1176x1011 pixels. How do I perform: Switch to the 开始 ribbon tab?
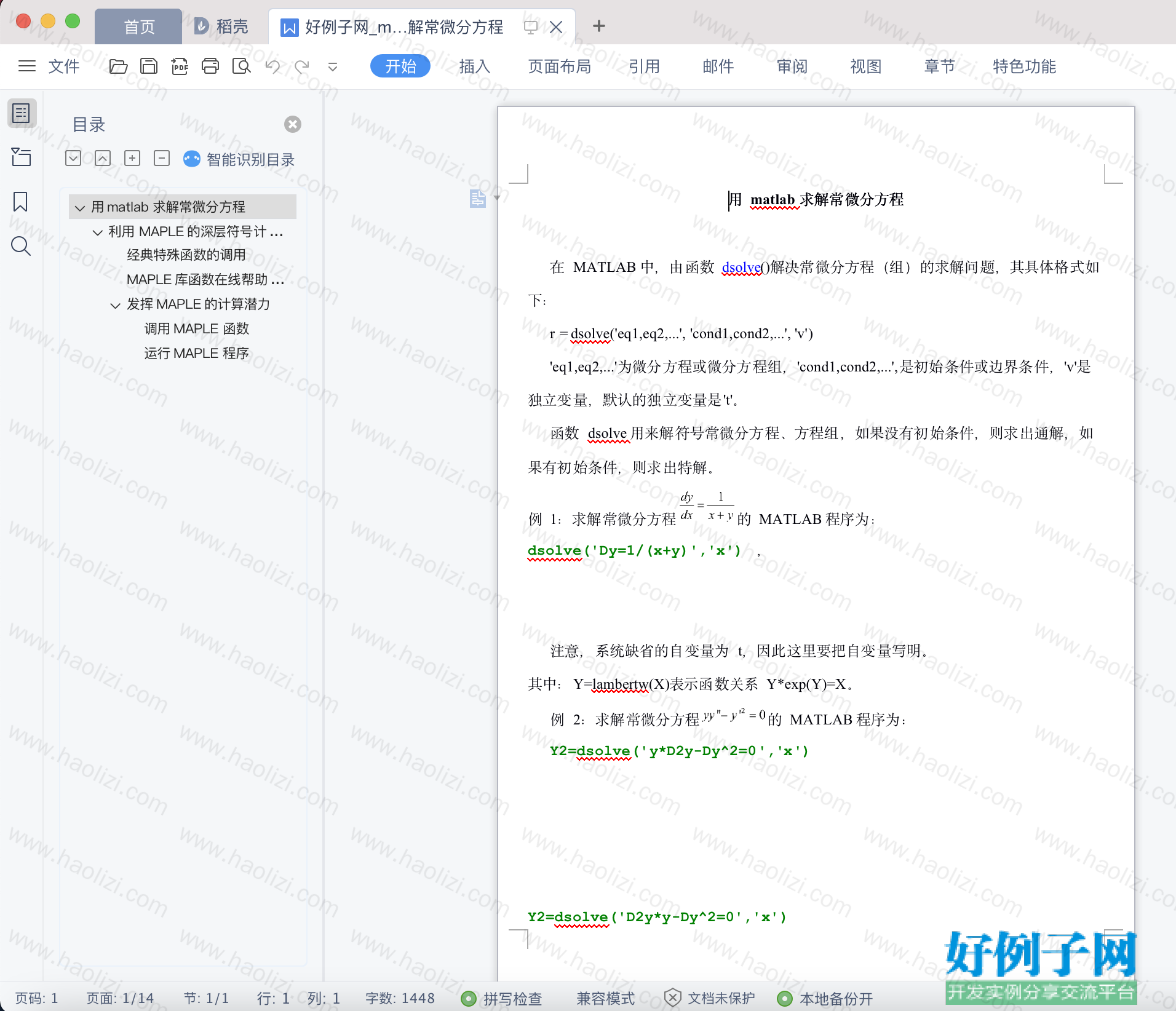(x=400, y=66)
